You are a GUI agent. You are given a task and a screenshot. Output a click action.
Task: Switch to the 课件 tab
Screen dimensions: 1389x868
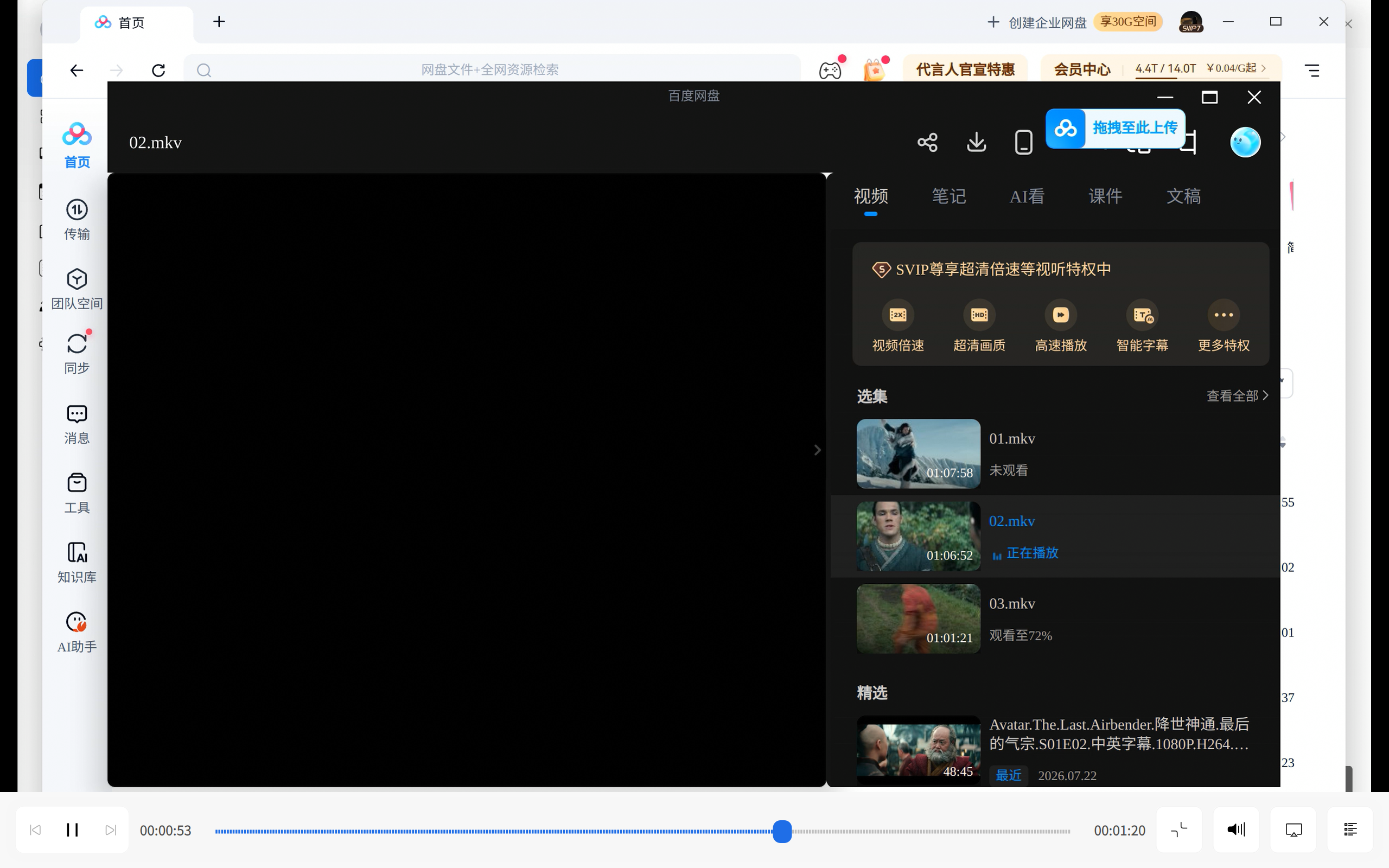[x=1105, y=196]
